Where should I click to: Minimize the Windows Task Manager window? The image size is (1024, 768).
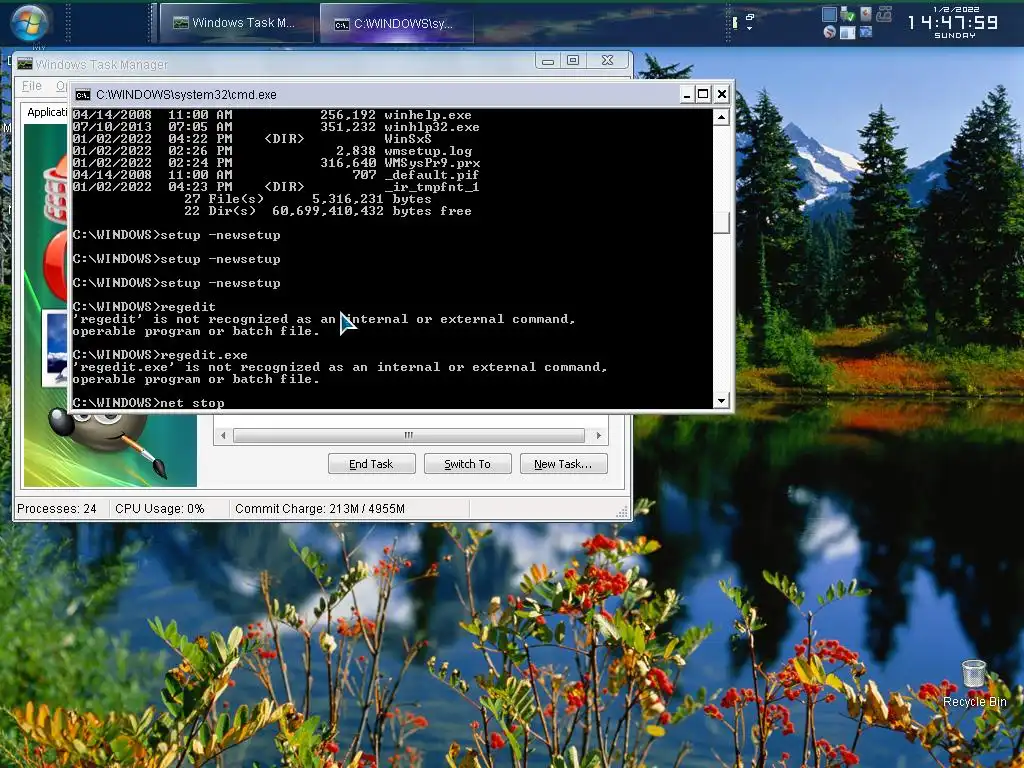coord(547,61)
